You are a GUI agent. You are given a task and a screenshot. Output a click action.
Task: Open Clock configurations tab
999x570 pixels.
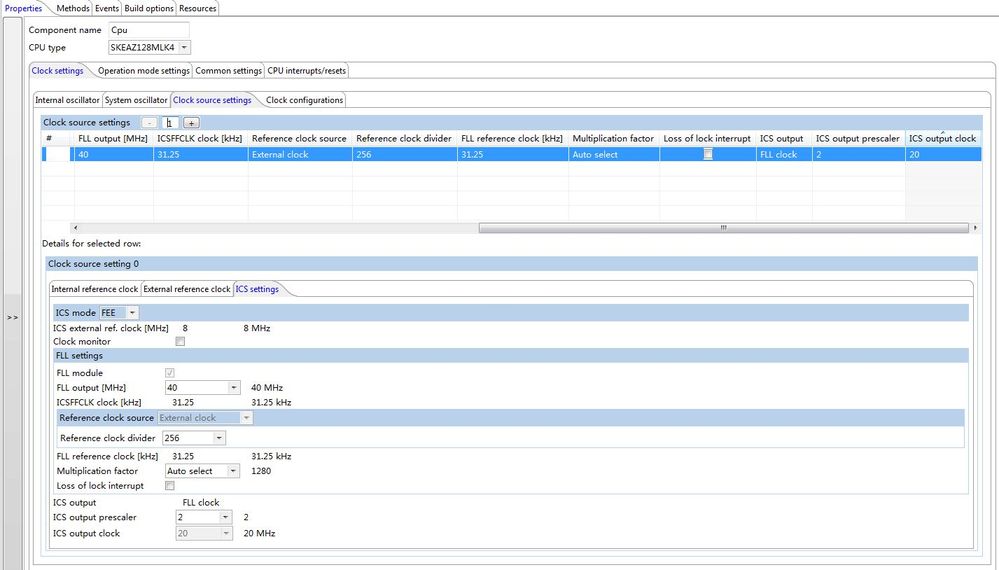tap(305, 100)
